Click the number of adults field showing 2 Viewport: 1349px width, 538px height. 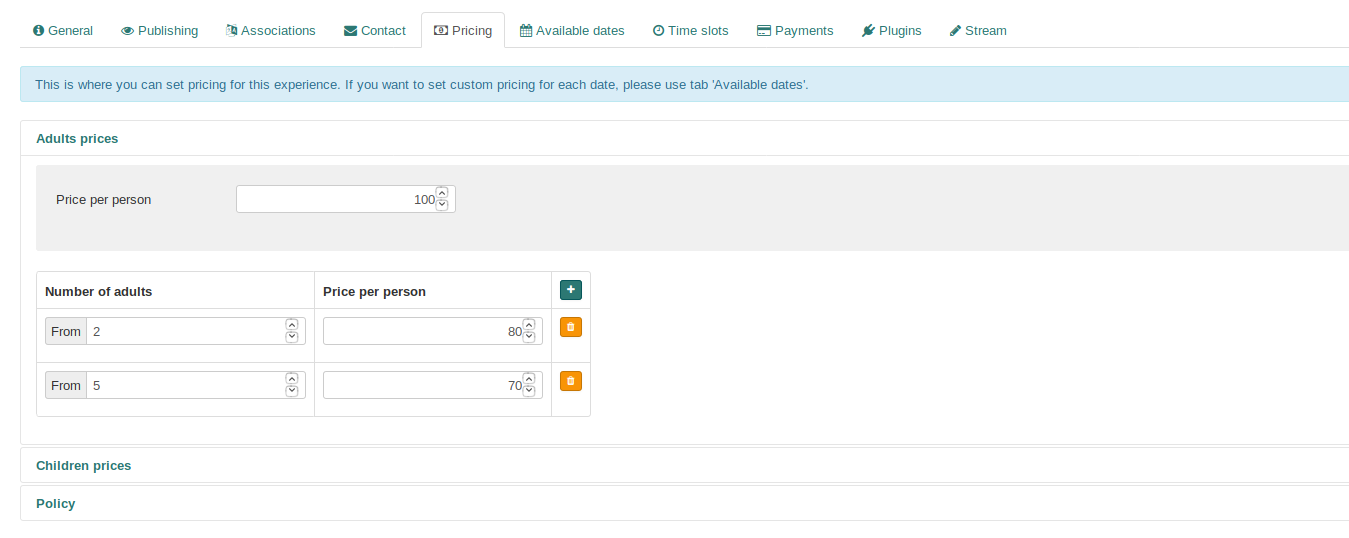(185, 331)
